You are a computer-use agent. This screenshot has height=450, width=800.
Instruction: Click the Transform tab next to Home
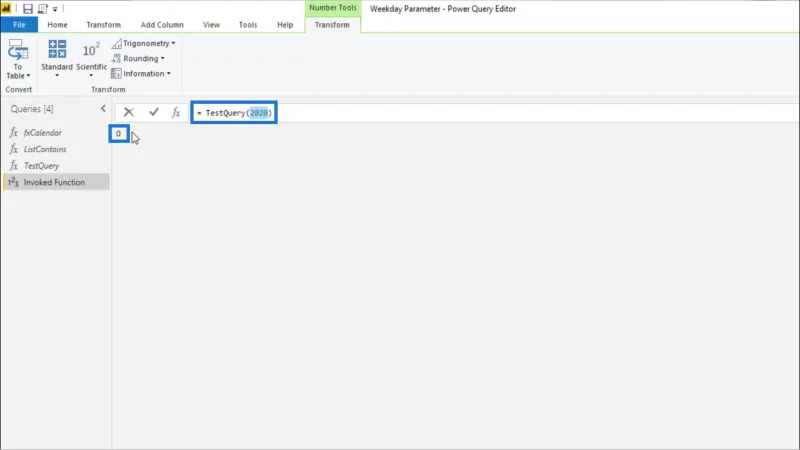tap(104, 24)
